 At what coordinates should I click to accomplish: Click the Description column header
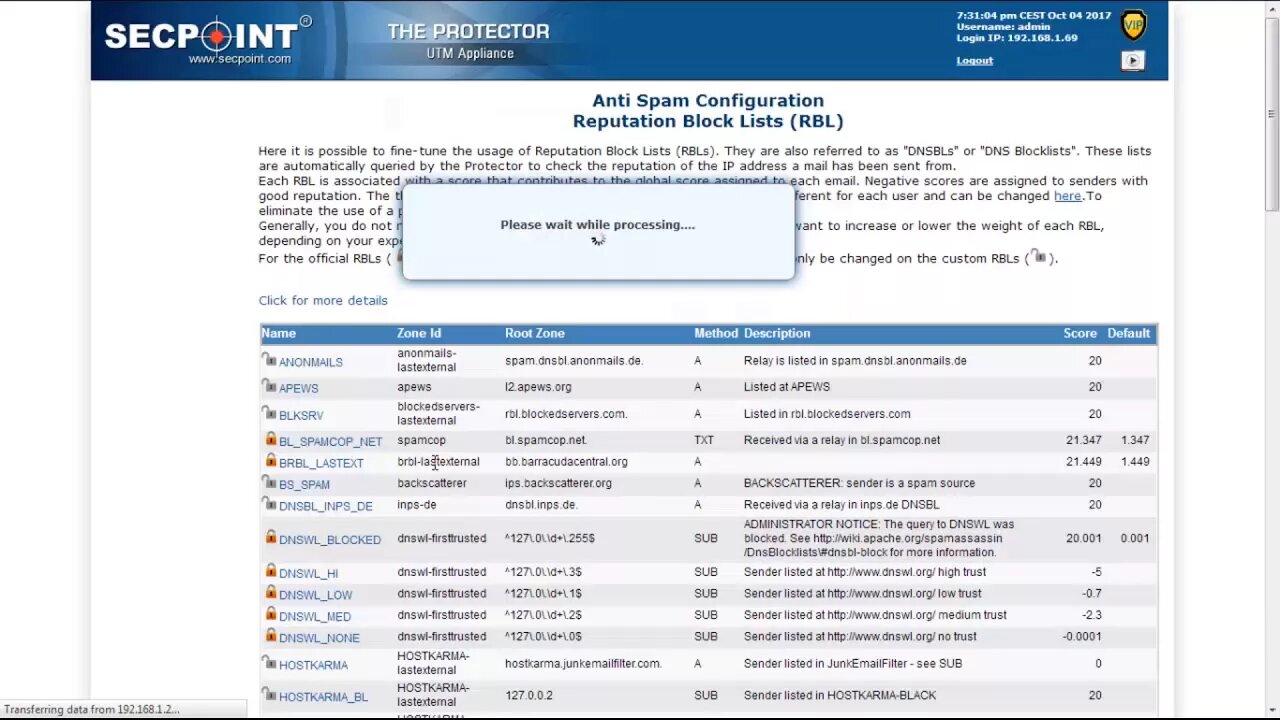tap(777, 333)
